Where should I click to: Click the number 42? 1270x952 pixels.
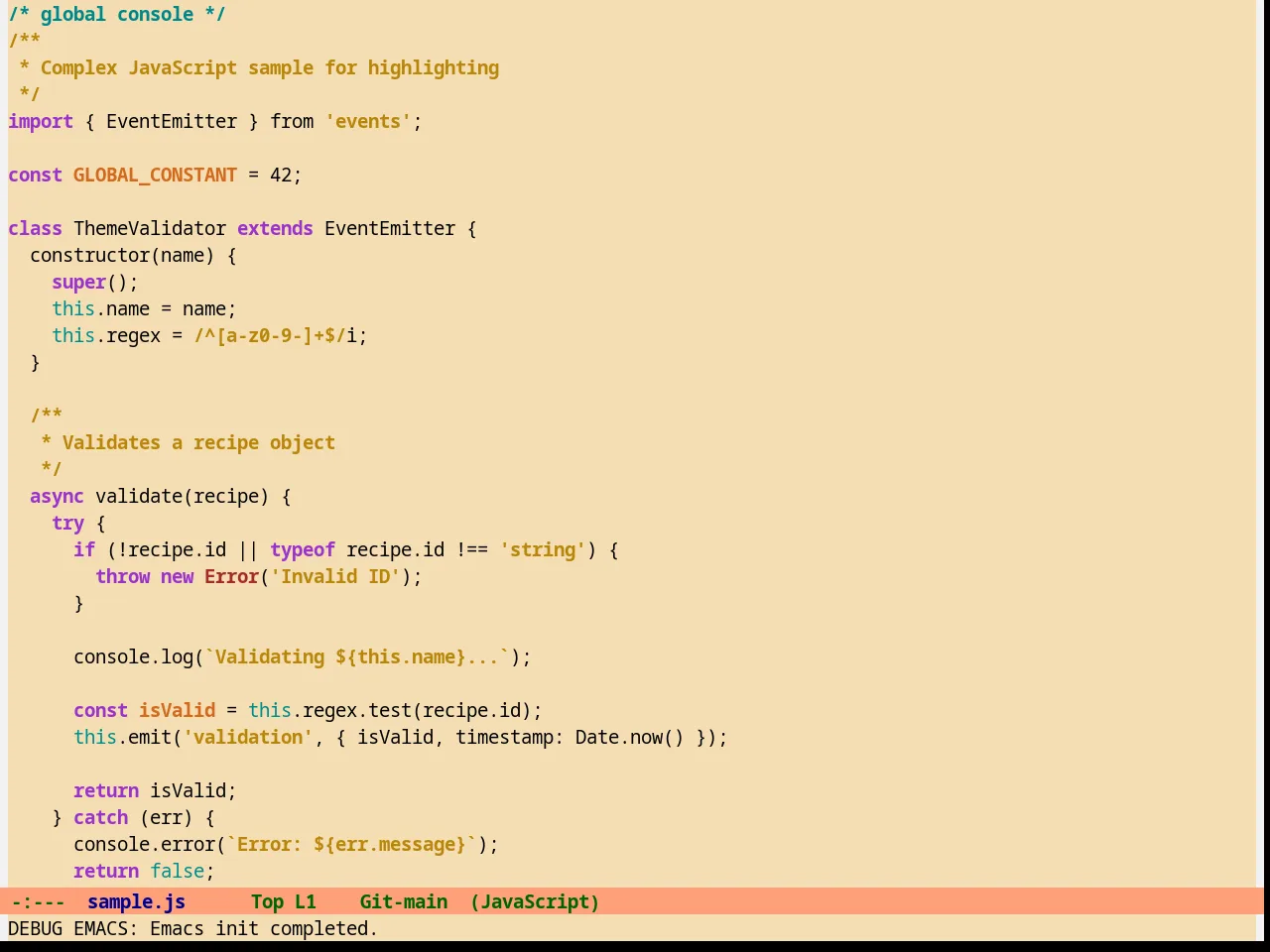click(281, 175)
